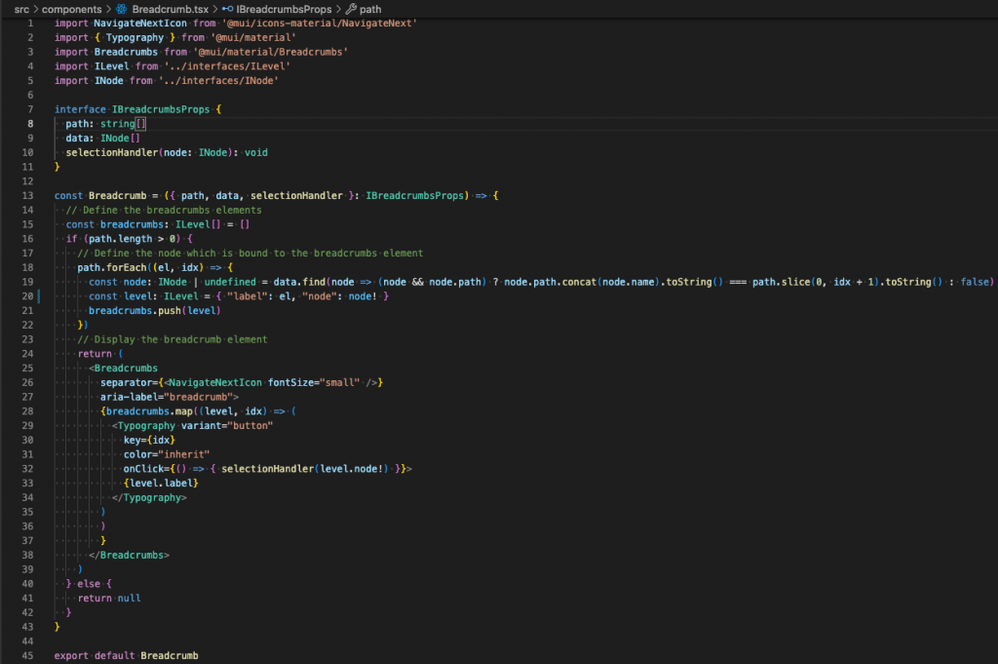Viewport: 998px width, 664px height.
Task: Open the IBreadcrumbsProps breadcrumb symbol
Action: pyautogui.click(x=284, y=9)
